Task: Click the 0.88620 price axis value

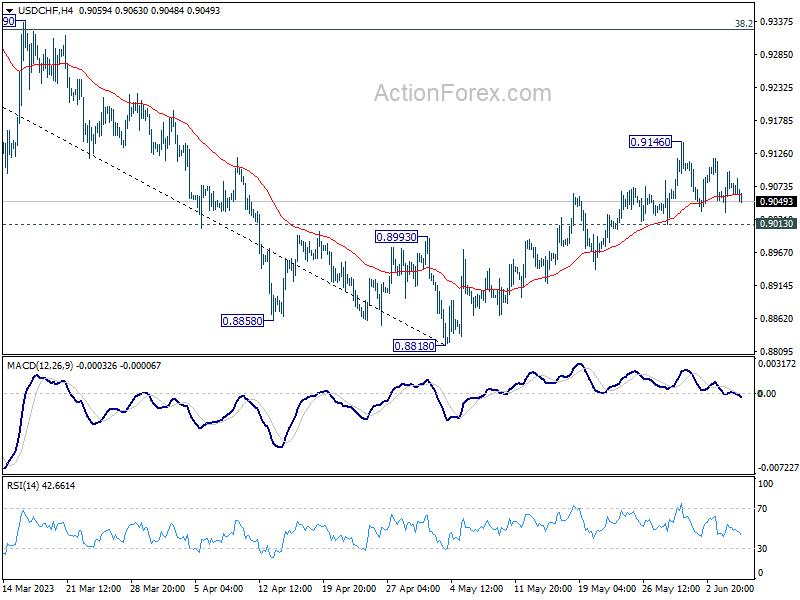Action: (777, 319)
